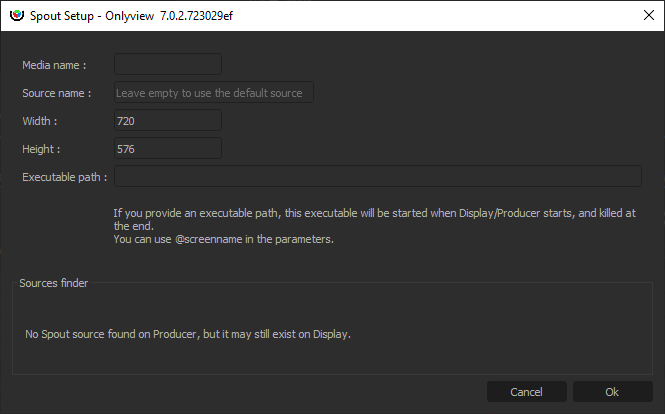Focus the Media name input field

coord(167,64)
